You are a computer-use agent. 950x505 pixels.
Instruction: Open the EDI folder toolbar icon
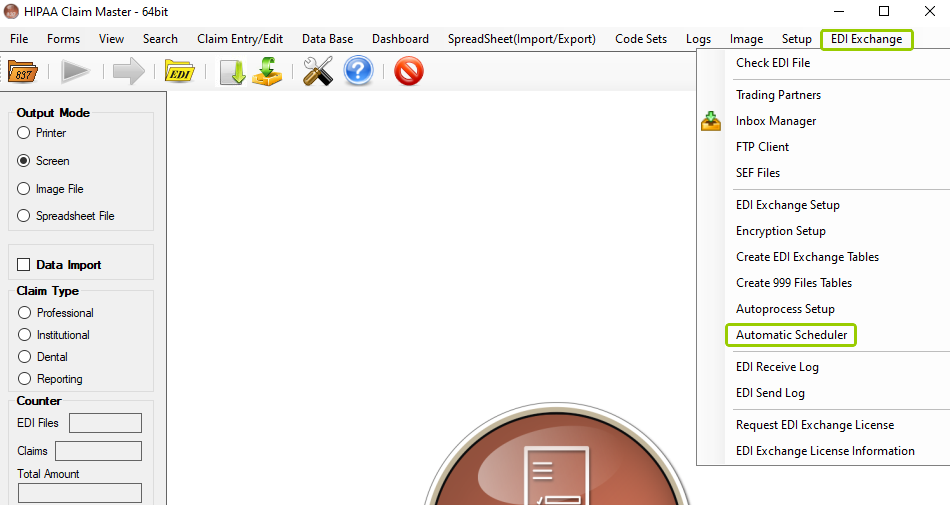pyautogui.click(x=179, y=71)
